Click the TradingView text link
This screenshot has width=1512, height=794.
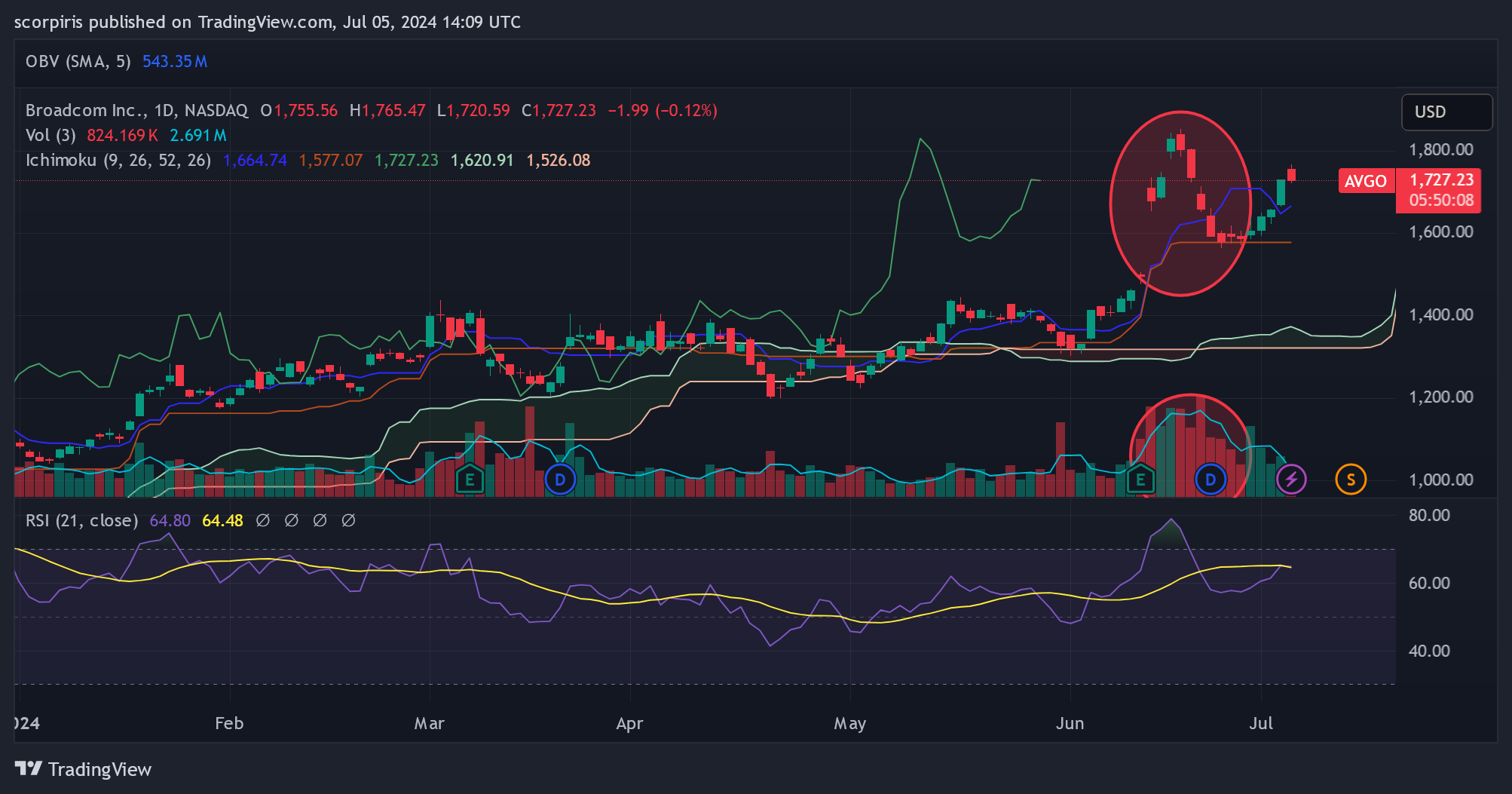pyautogui.click(x=99, y=769)
